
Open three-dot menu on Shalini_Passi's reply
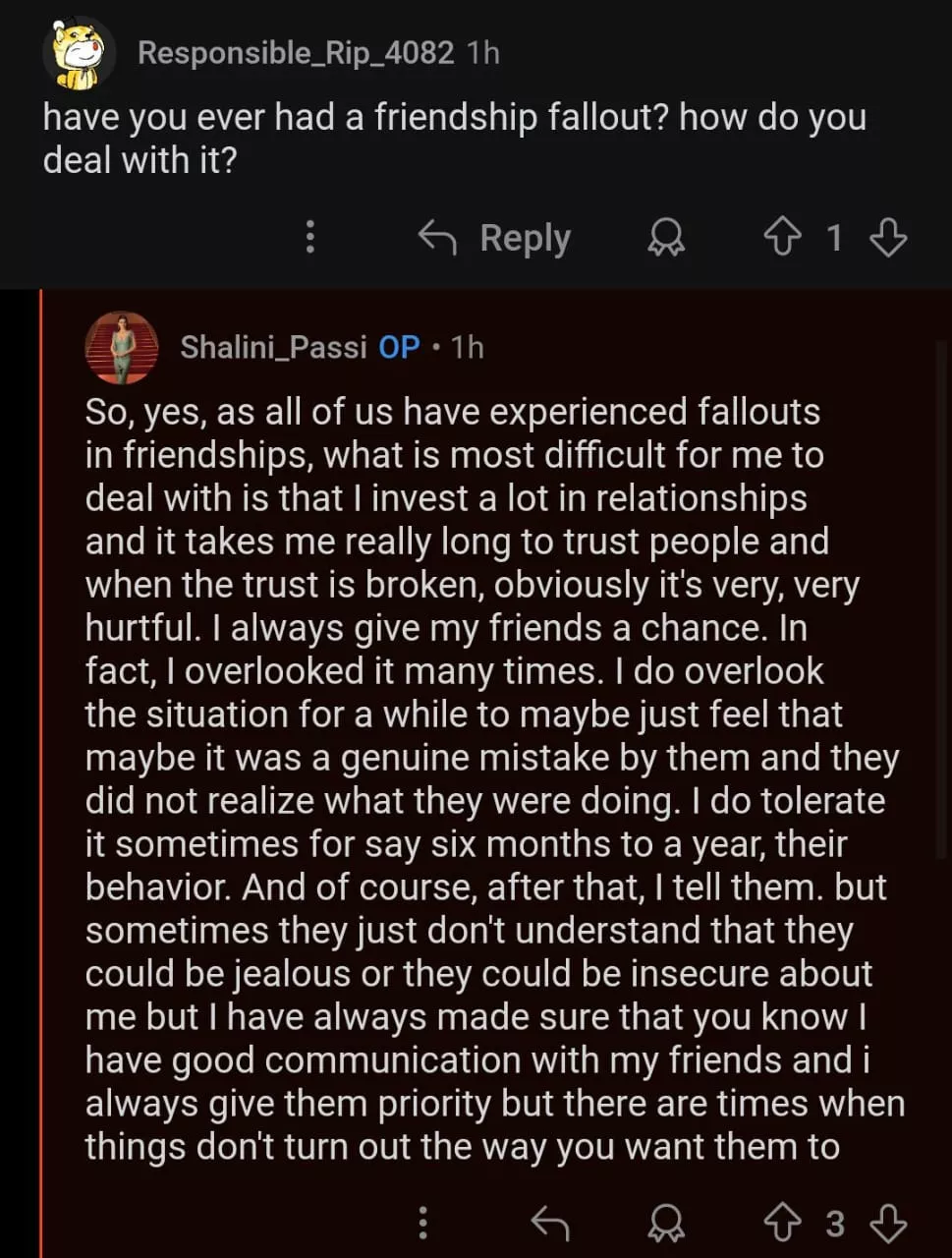coord(423,1224)
